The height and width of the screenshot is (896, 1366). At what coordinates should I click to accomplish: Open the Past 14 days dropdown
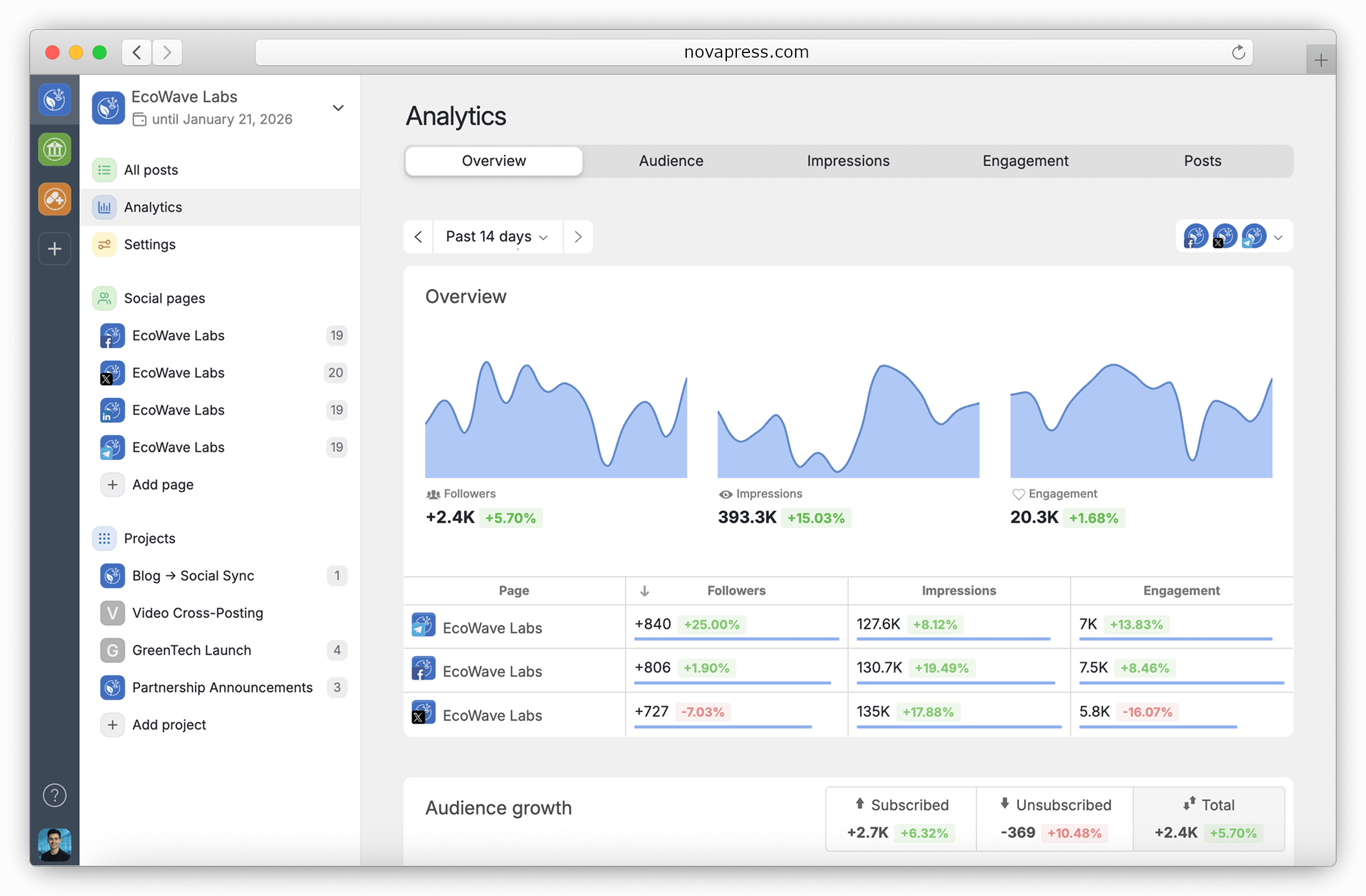497,237
